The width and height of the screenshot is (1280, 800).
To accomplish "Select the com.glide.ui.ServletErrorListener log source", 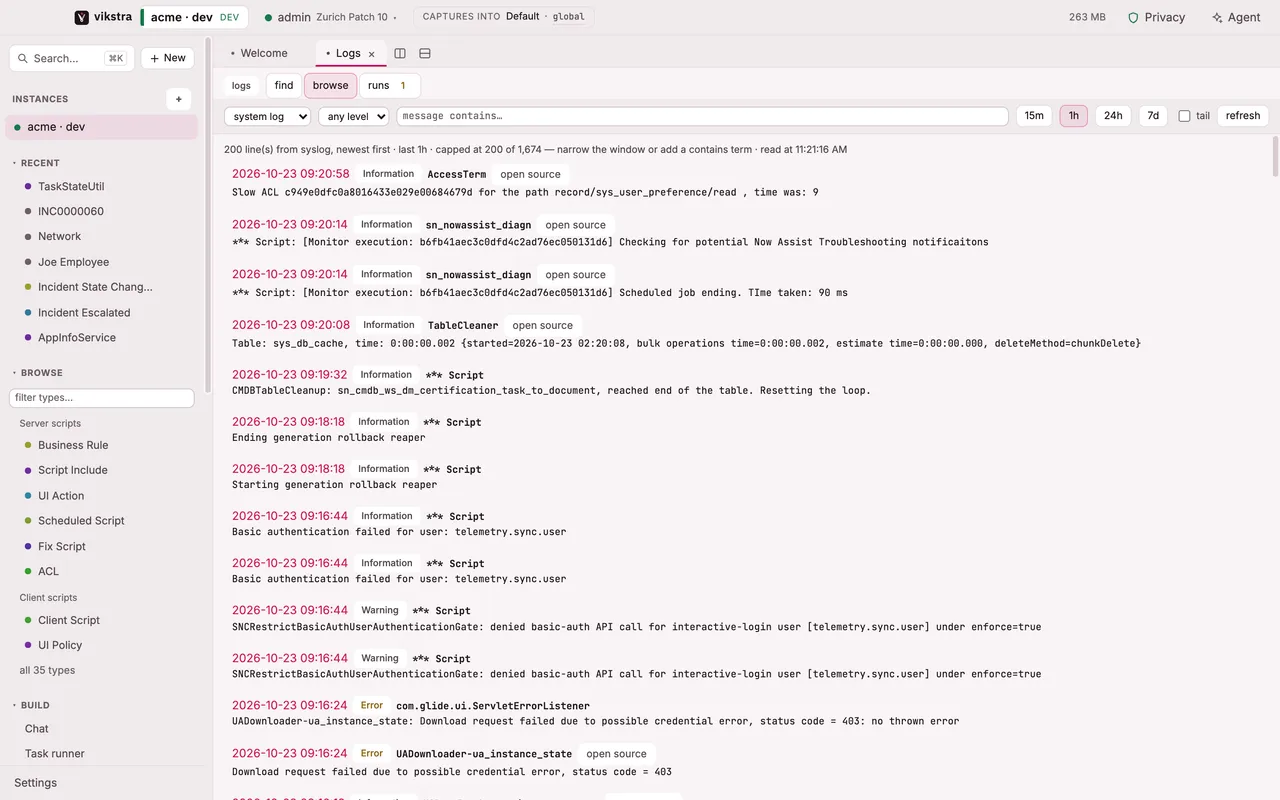I will coord(492,706).
